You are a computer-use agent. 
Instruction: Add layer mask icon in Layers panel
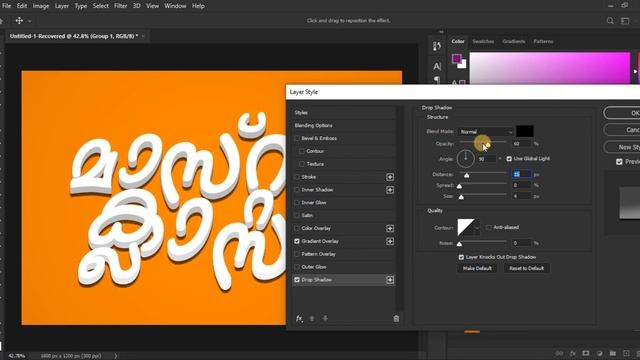586,353
